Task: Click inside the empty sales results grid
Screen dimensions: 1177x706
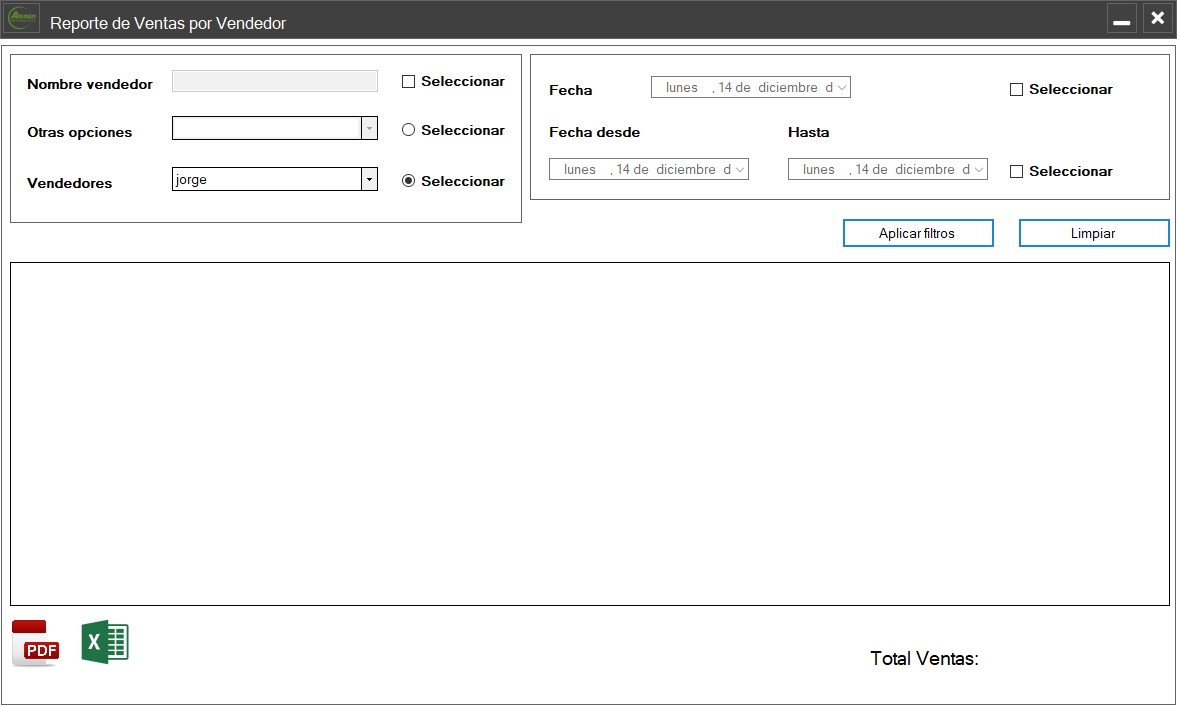Action: 589,433
